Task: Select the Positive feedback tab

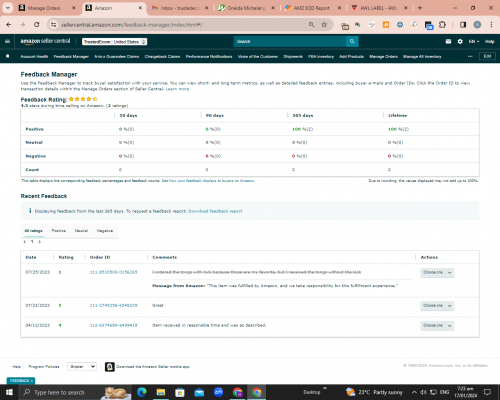Action: click(58, 231)
